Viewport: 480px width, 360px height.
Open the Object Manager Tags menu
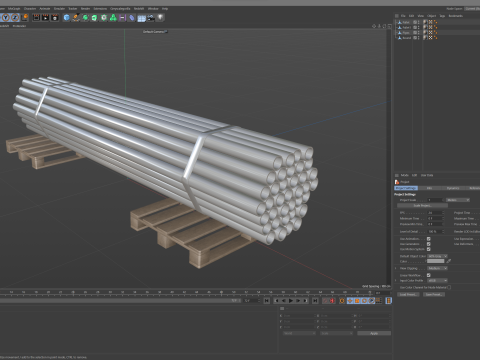[x=442, y=16]
